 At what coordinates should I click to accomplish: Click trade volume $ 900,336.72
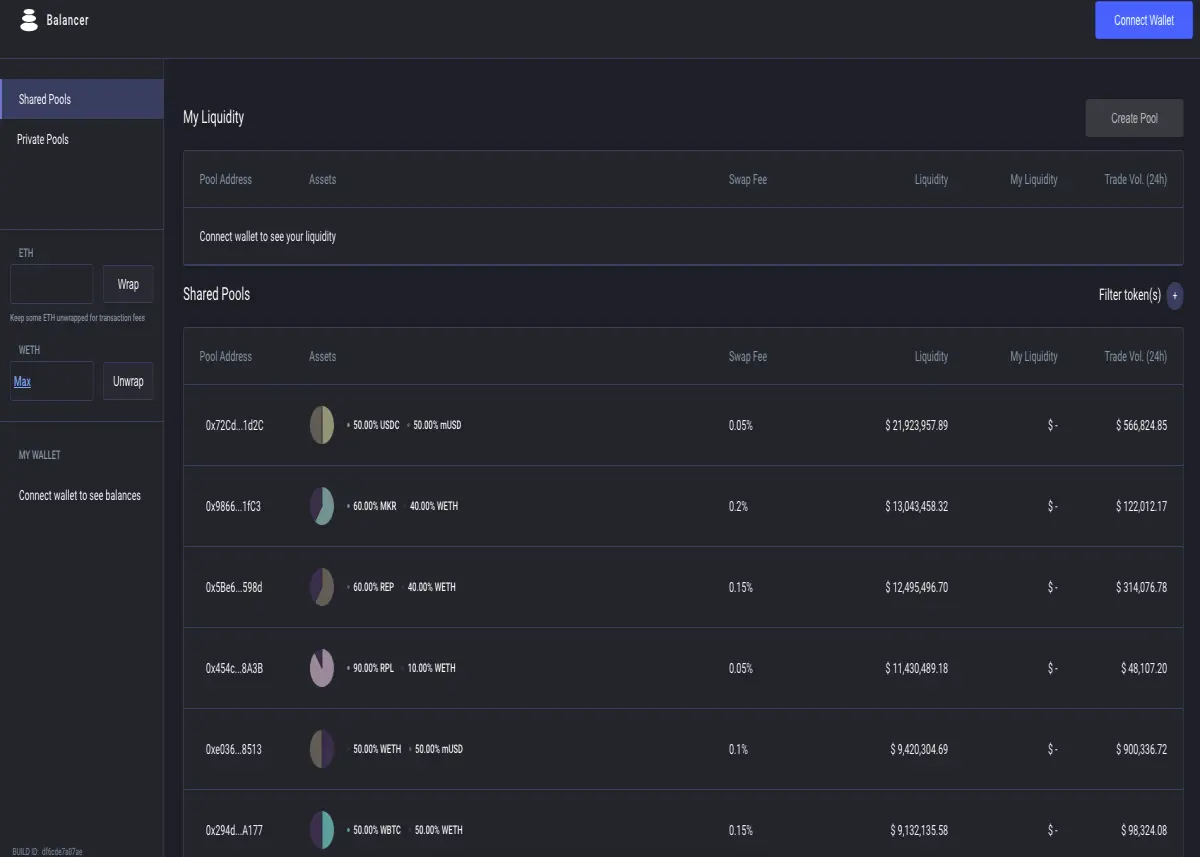coord(1141,749)
